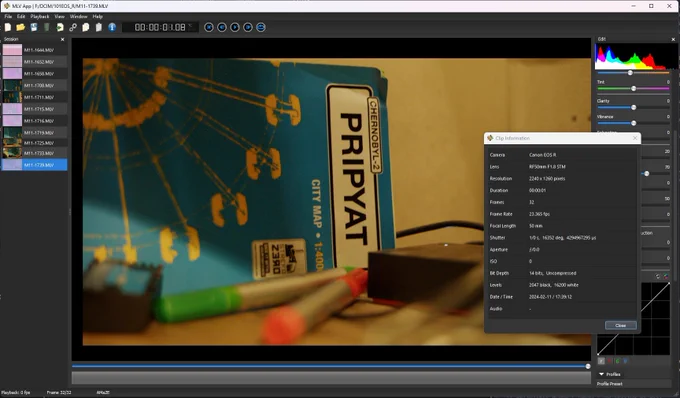The width and height of the screenshot is (680, 398).
Task: Click the colored curve mode icon above curves
Action: (x=666, y=276)
